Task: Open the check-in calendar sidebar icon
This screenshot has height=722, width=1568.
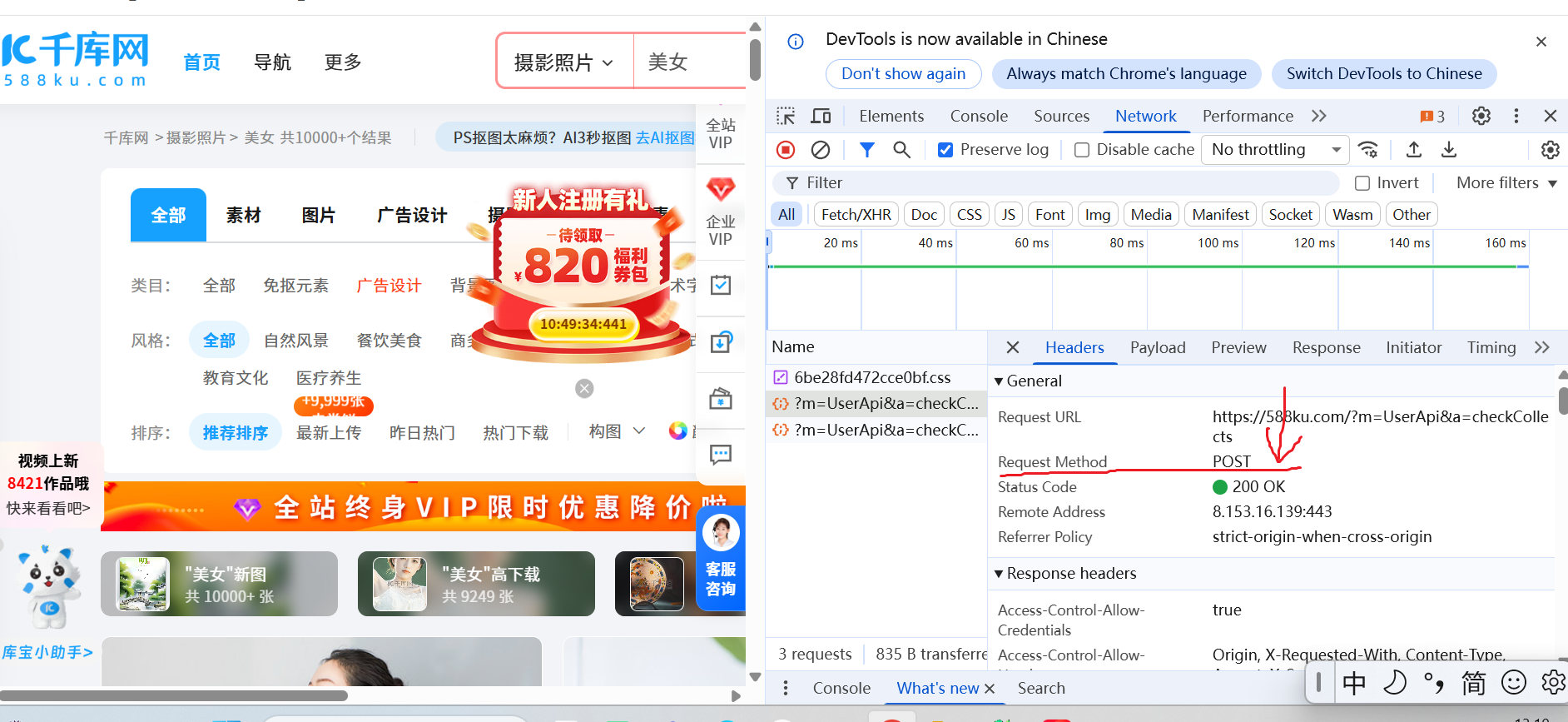Action: (721, 286)
